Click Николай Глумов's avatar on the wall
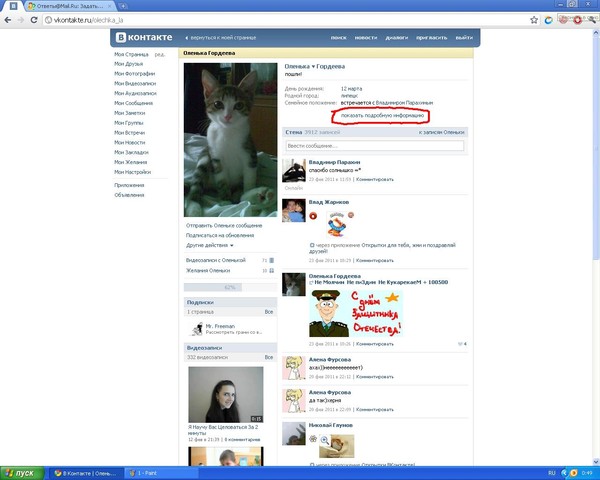 click(x=293, y=432)
